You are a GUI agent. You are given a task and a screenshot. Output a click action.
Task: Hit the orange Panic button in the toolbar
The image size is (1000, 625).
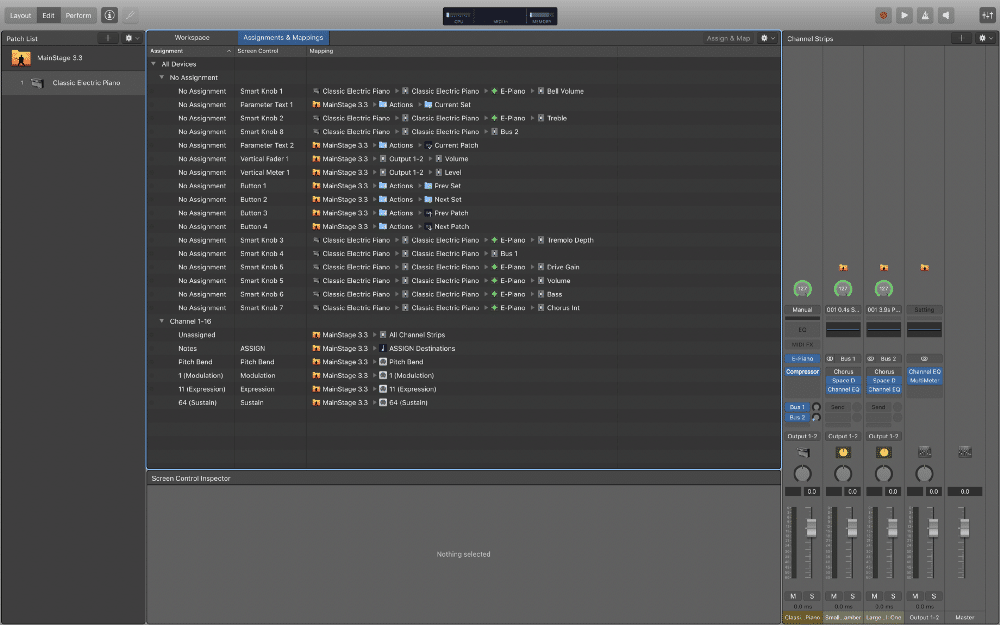coord(883,15)
